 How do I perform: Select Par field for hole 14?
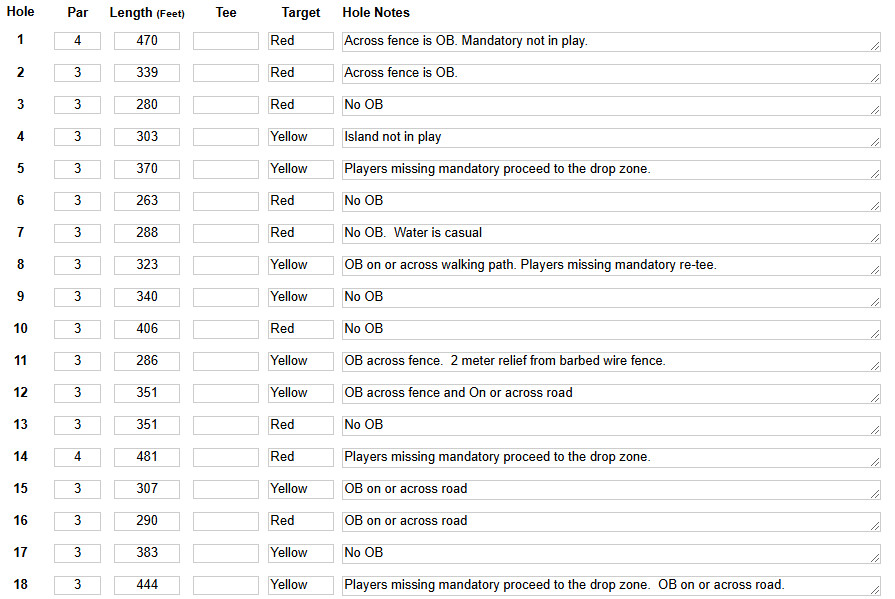point(78,457)
